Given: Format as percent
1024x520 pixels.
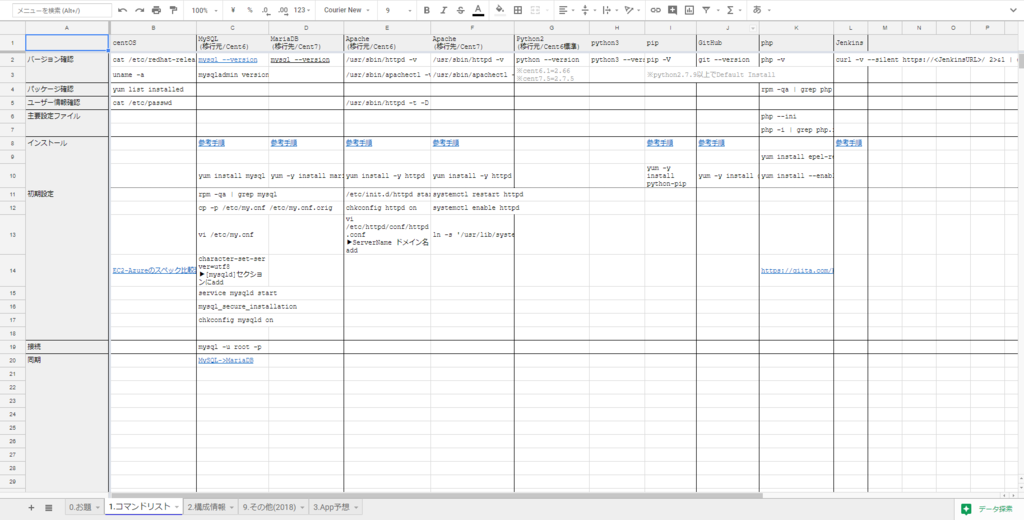Looking at the screenshot, I should tap(249, 10).
